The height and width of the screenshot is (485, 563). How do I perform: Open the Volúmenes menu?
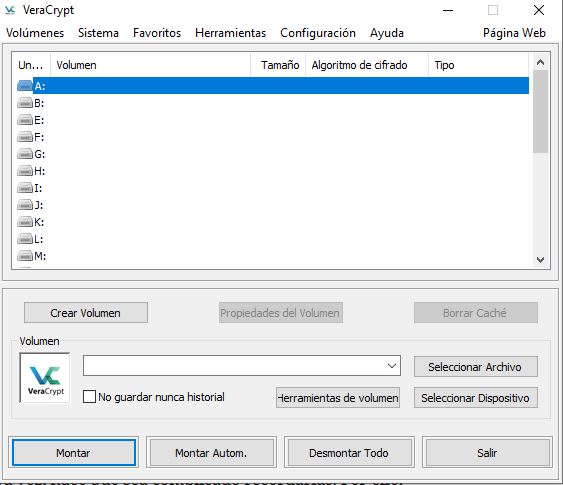coord(35,33)
